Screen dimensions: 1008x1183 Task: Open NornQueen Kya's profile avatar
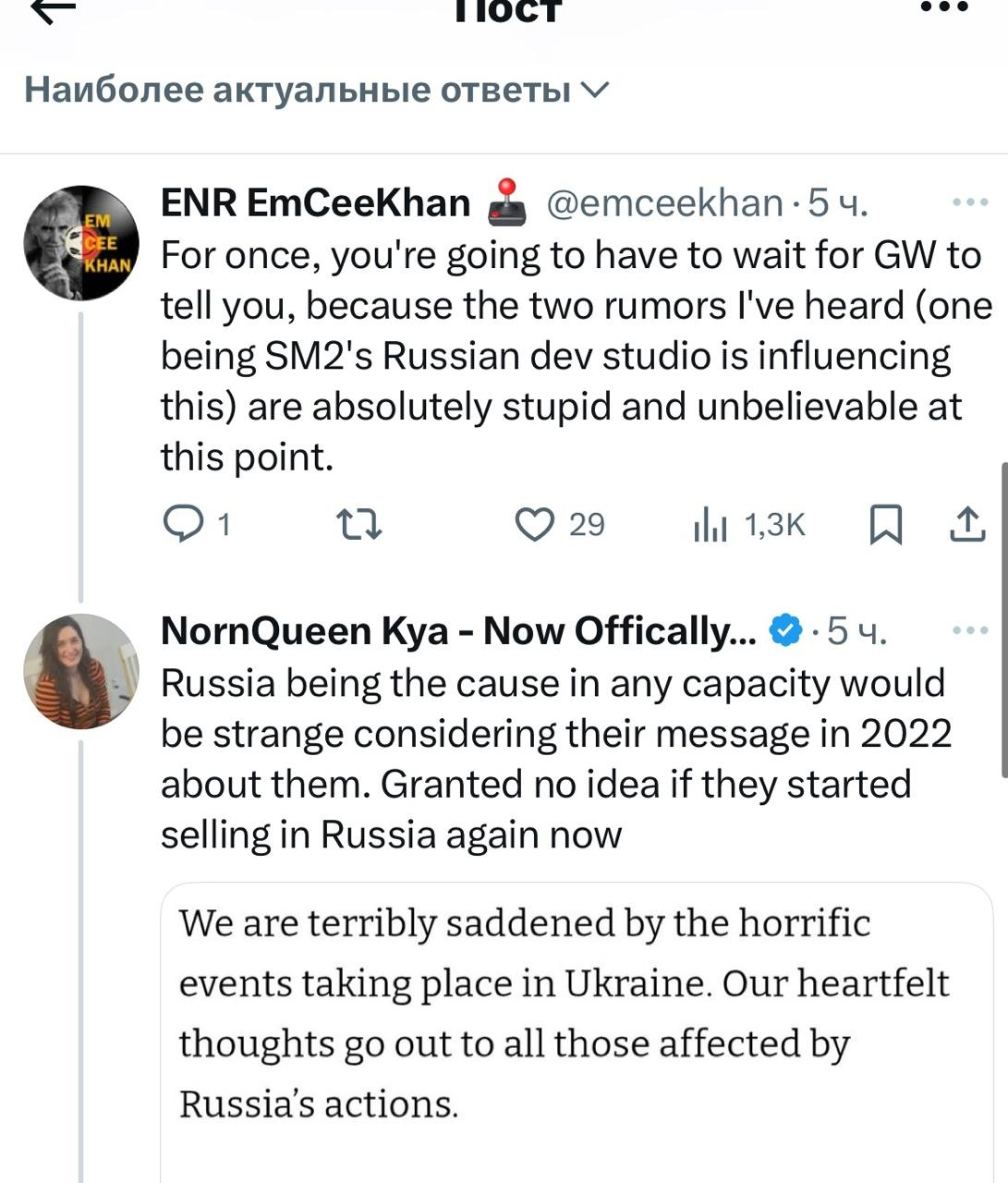tap(81, 671)
